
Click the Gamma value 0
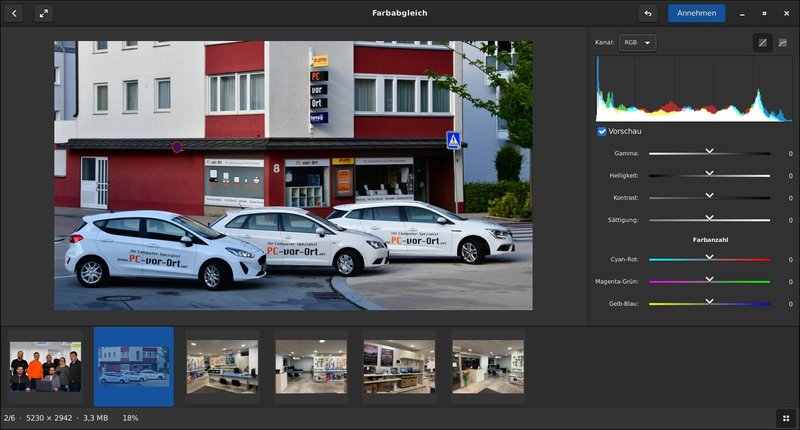(x=790, y=154)
